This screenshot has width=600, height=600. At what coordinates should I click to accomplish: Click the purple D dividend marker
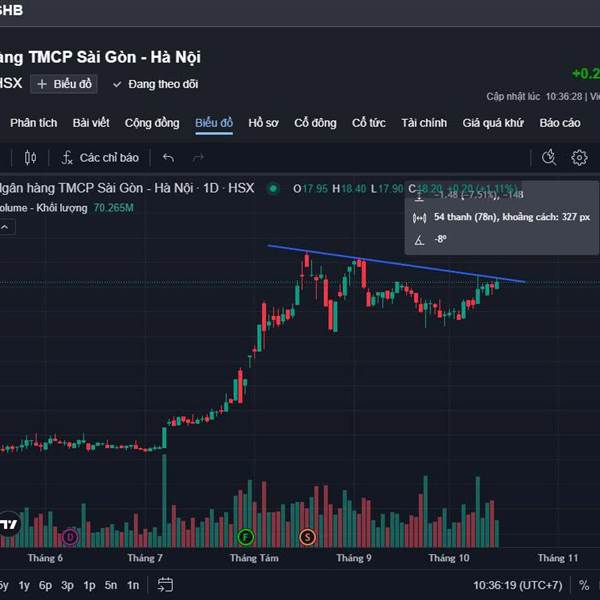[x=70, y=537]
